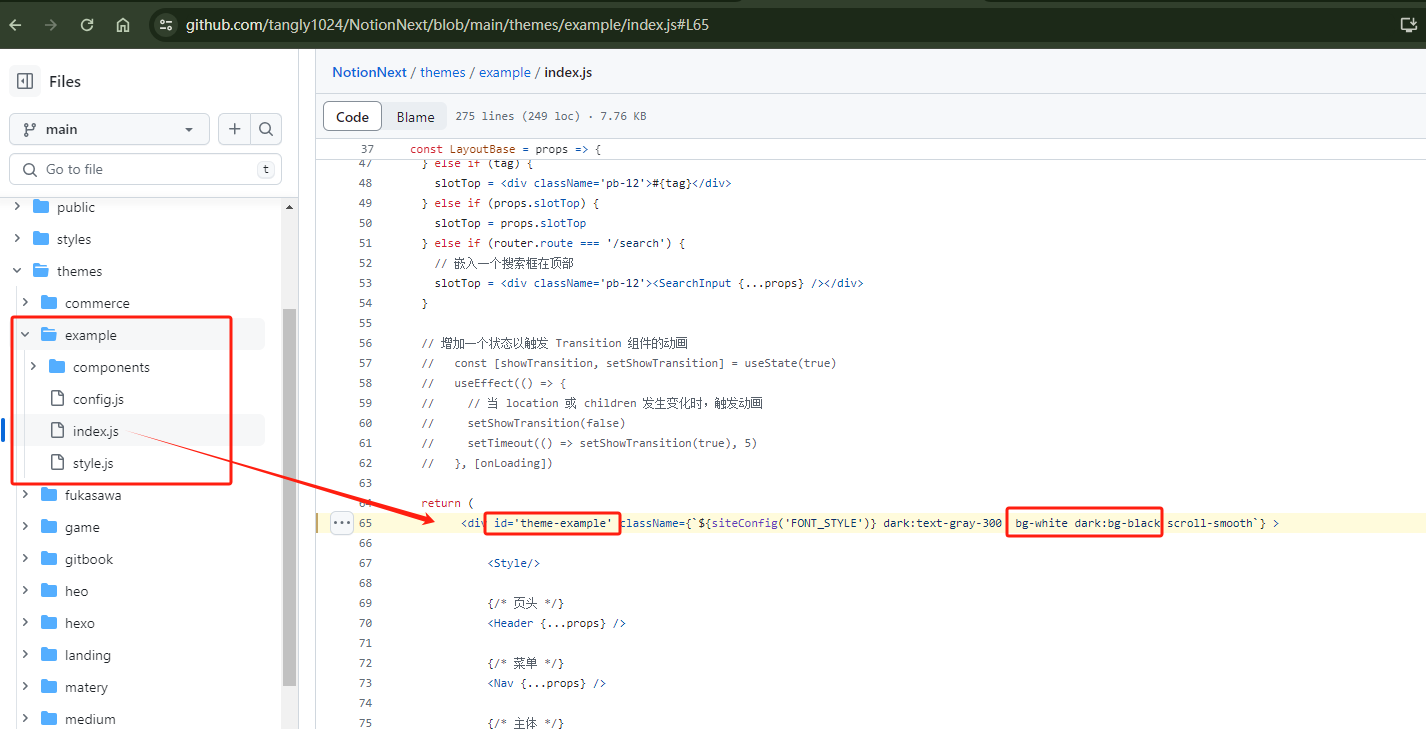Select the hexo folder row
1426x729 pixels.
click(138, 623)
